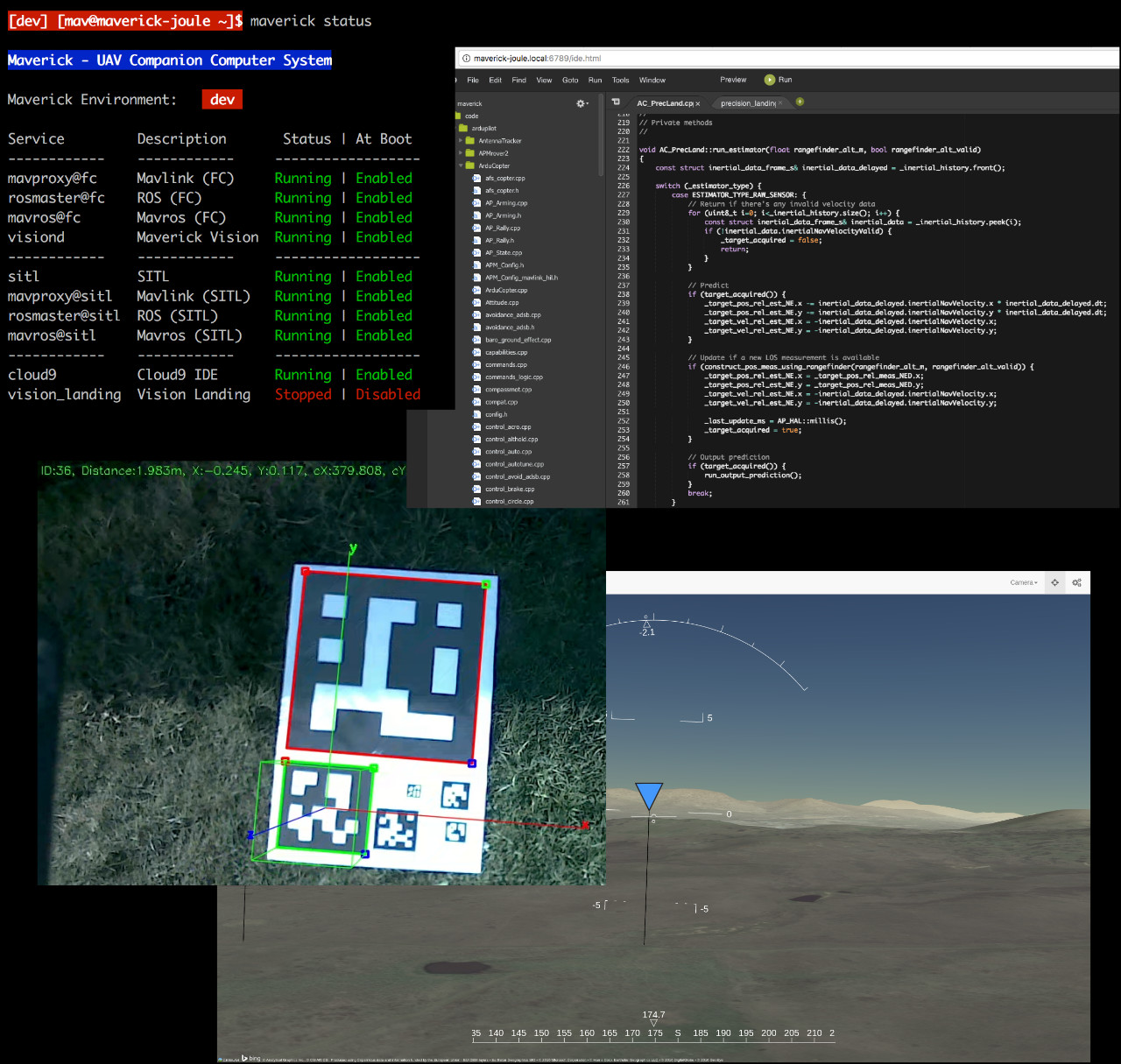Viewport: 1121px width, 1064px height.
Task: Open AP_Arming.cpp in file tree
Action: (506, 203)
